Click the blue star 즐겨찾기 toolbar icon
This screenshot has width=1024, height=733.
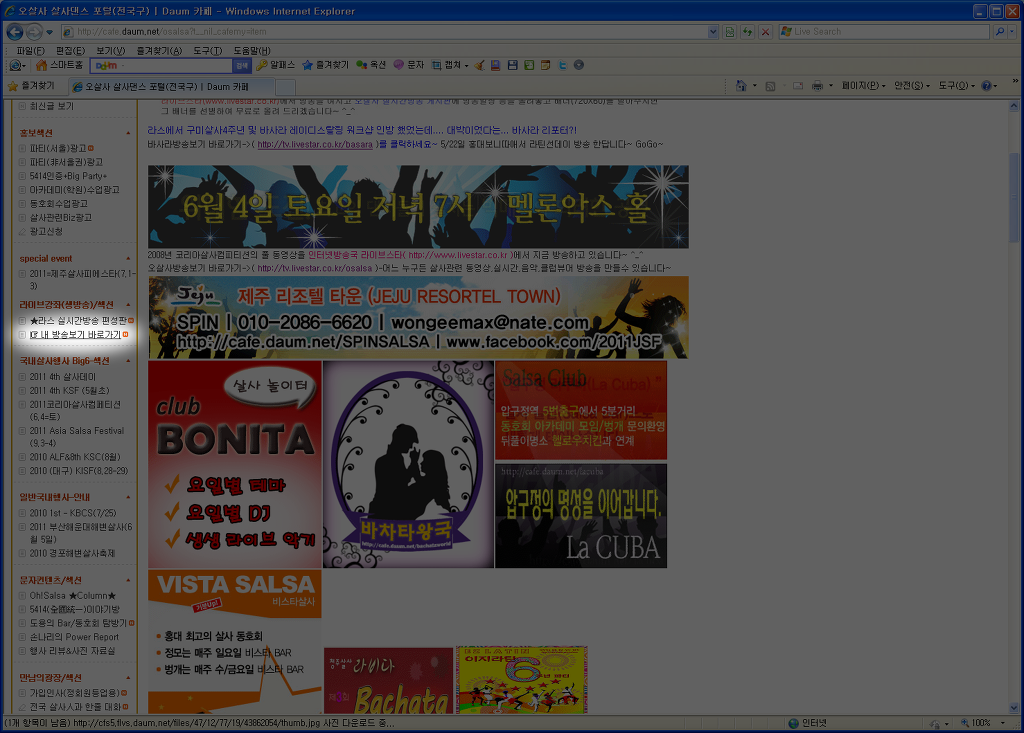(x=308, y=65)
